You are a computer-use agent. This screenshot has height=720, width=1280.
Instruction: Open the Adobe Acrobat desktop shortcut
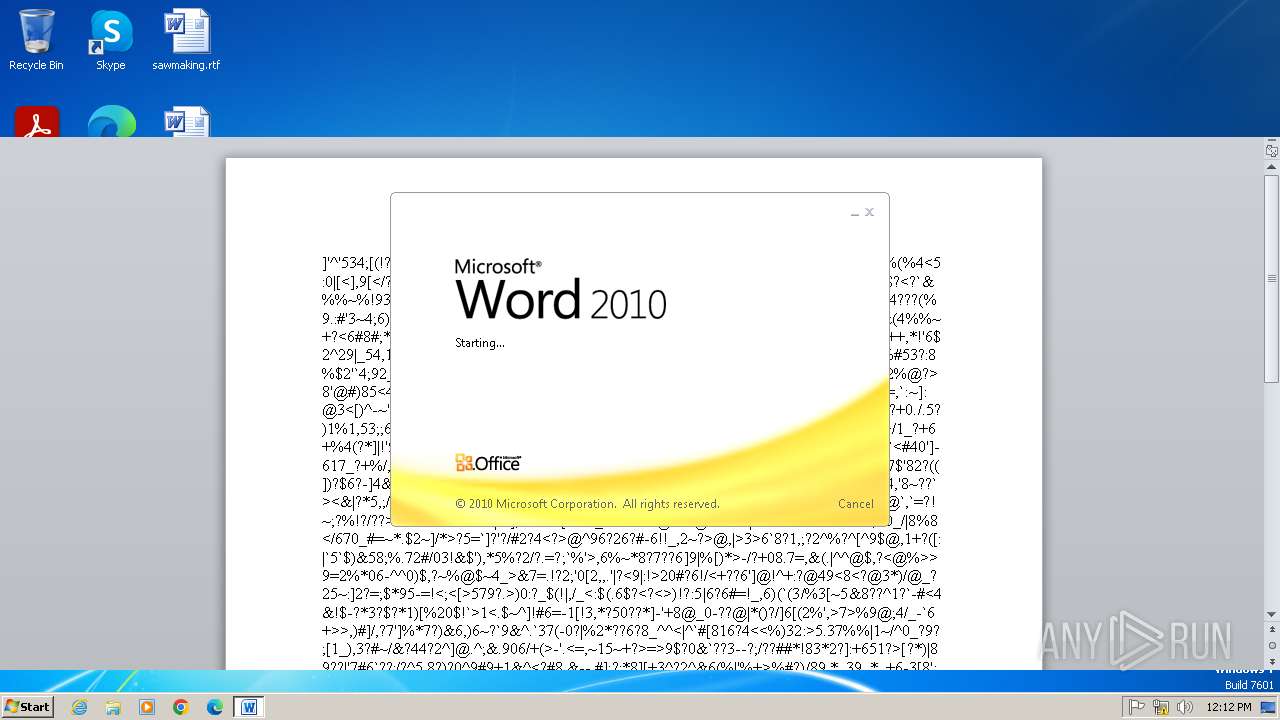37,121
